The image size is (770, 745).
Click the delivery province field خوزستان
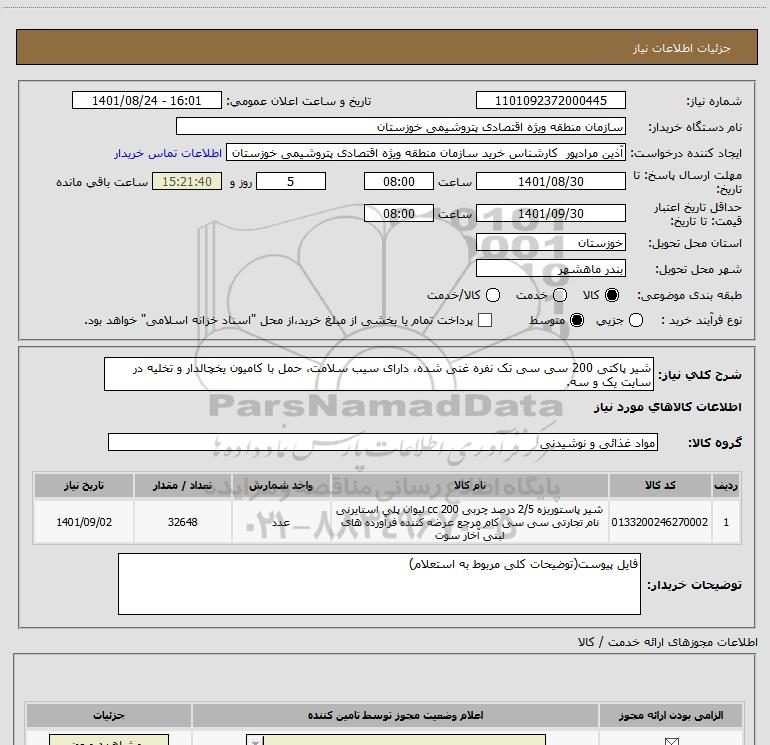[550, 243]
